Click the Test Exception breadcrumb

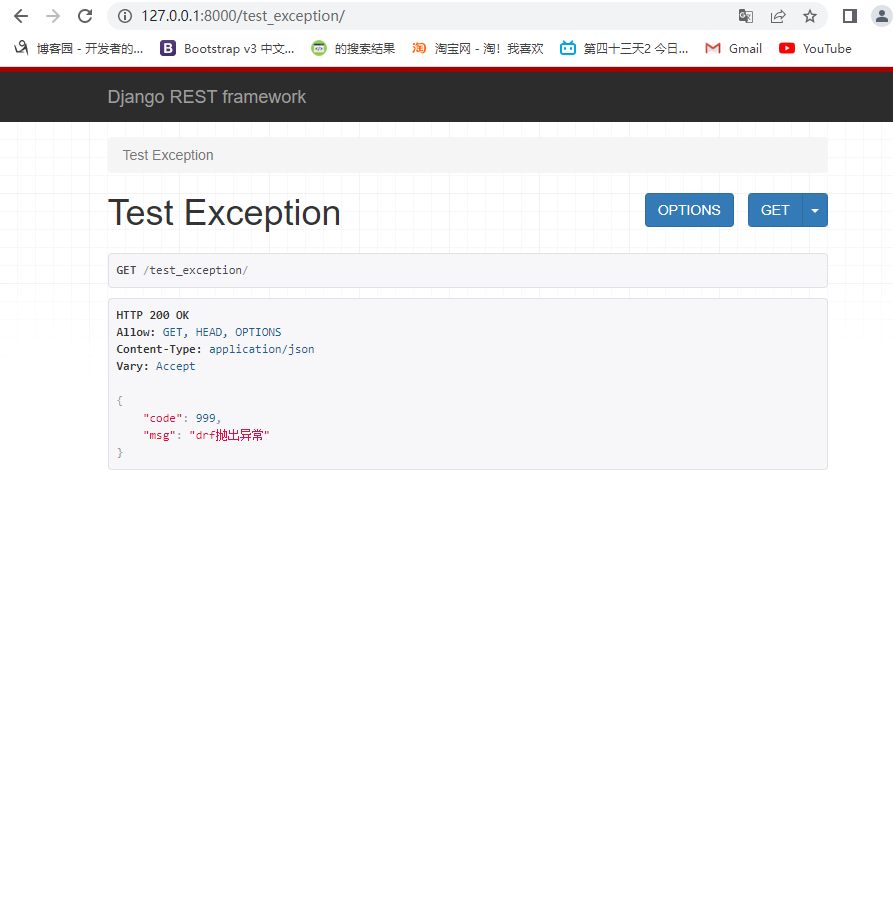[x=168, y=155]
